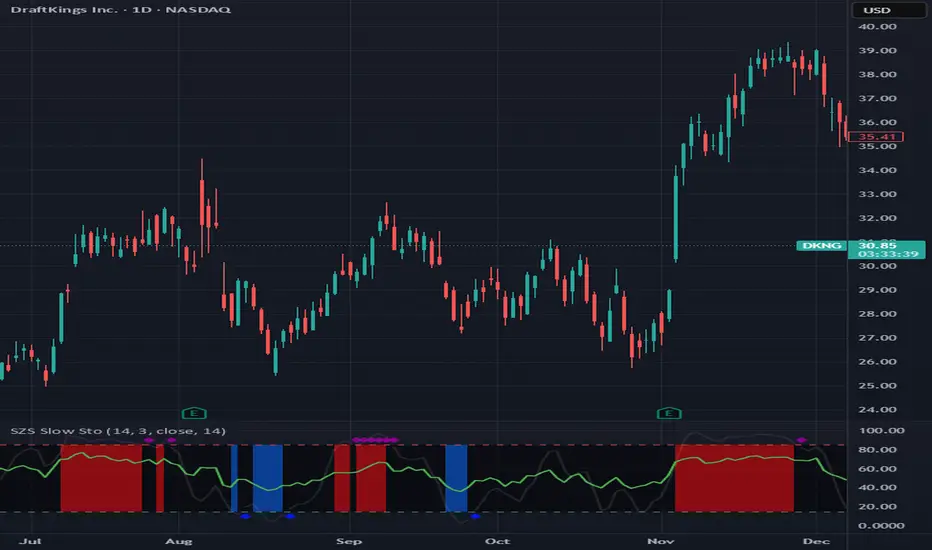Click the 39.00 price axis label
932x550 pixels.
[x=877, y=51]
